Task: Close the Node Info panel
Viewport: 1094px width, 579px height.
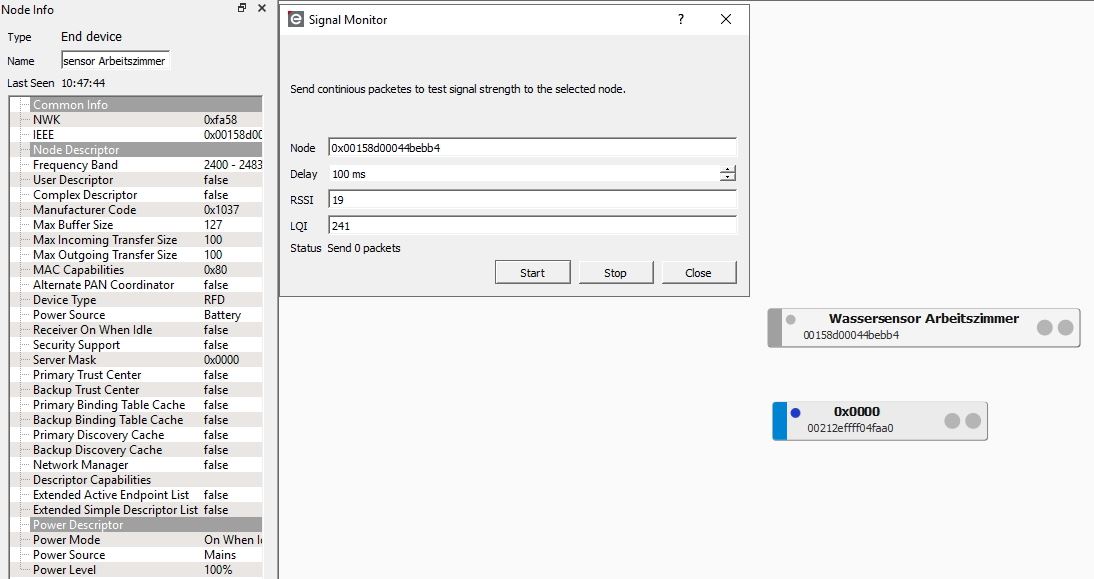Action: tap(261, 8)
